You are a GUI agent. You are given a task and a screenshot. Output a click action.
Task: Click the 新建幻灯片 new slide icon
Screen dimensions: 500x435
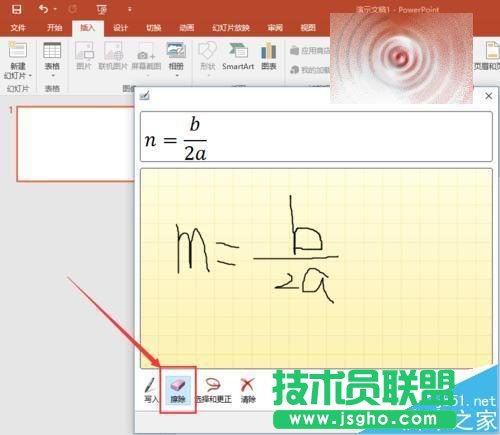click(18, 51)
